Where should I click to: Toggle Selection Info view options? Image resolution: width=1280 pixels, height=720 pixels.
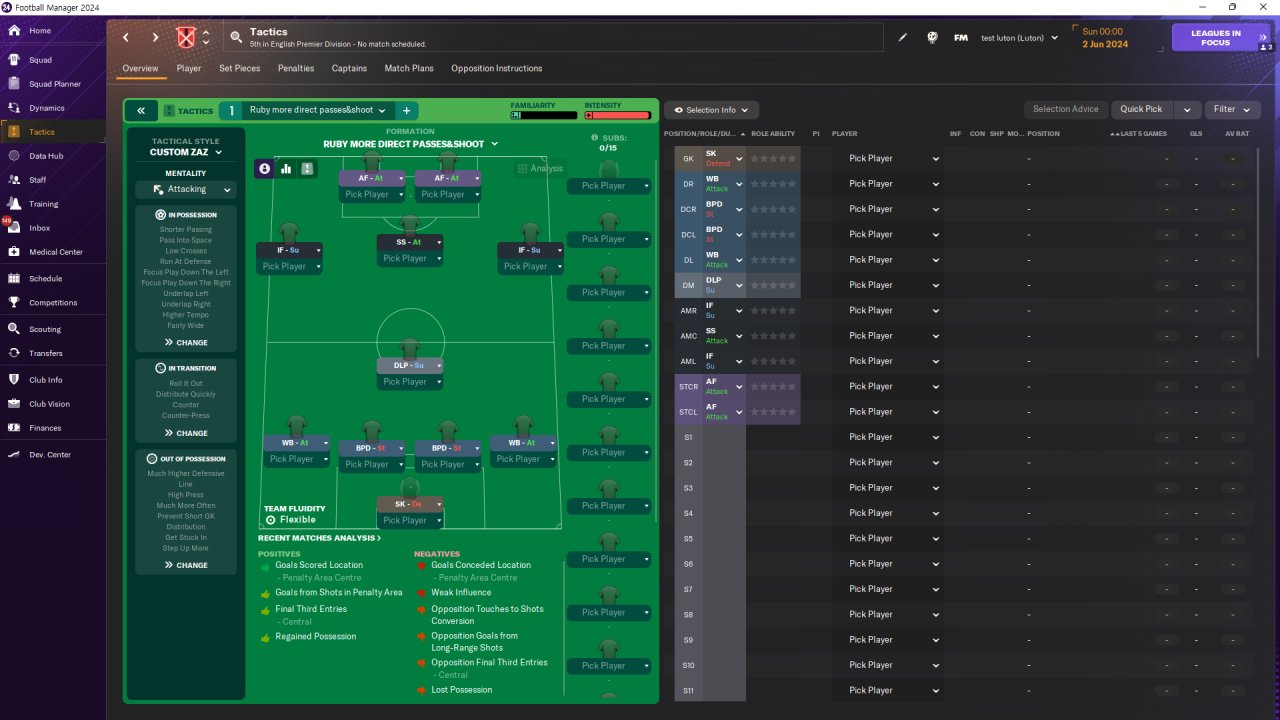[711, 110]
